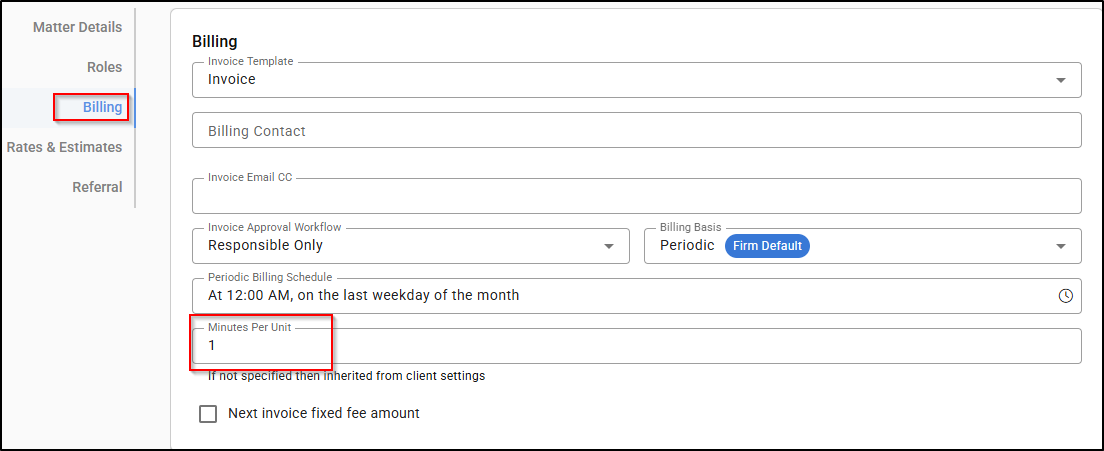Click the 'Periodic' billing basis value

click(x=687, y=245)
